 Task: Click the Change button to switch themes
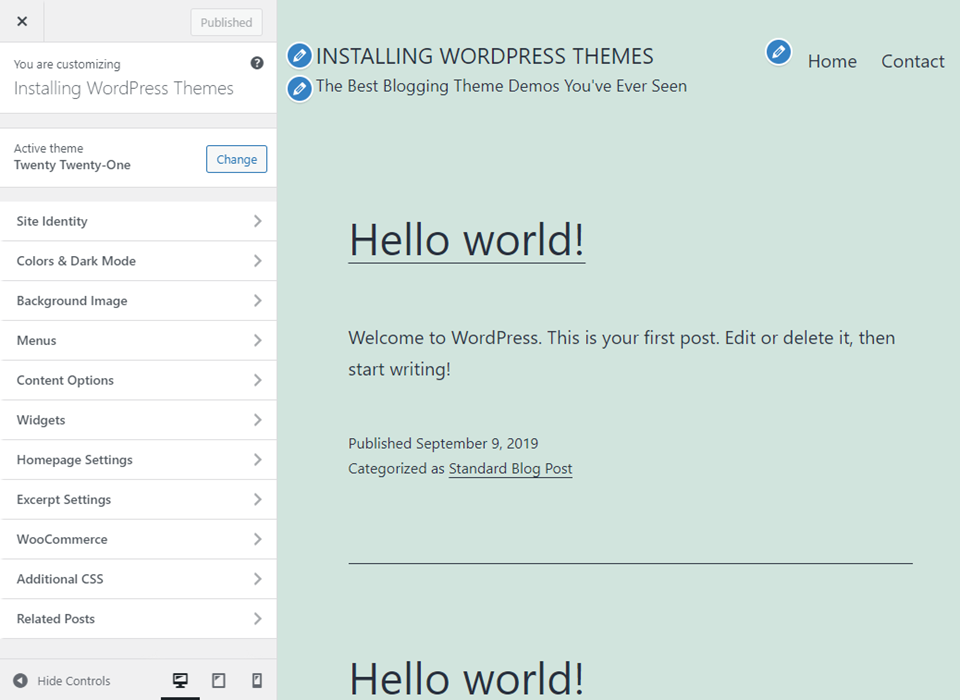pyautogui.click(x=236, y=158)
